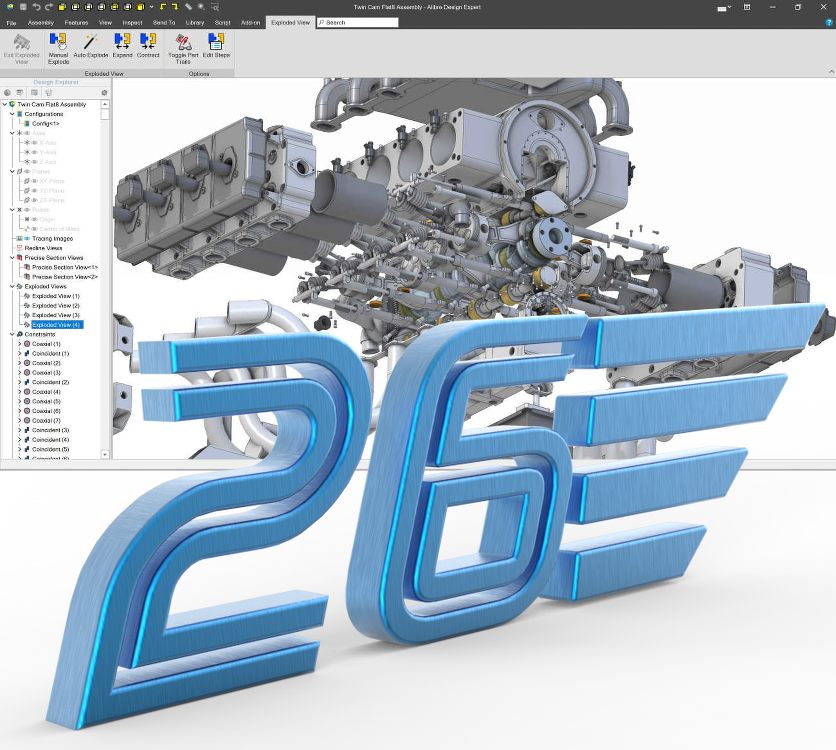Screen dimensions: 836x750
Task: Run the Auto Explode wand tool
Action: point(90,47)
